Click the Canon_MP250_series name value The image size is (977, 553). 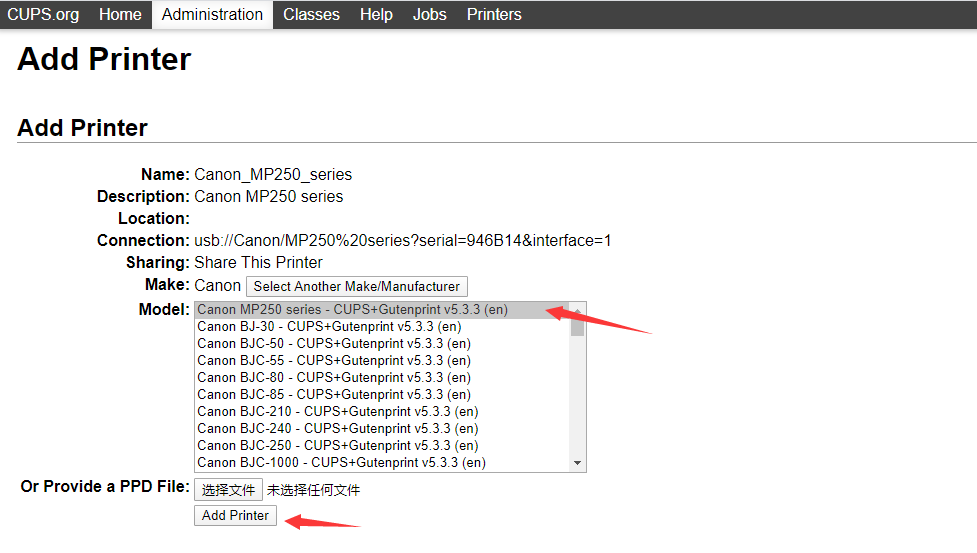tap(273, 174)
